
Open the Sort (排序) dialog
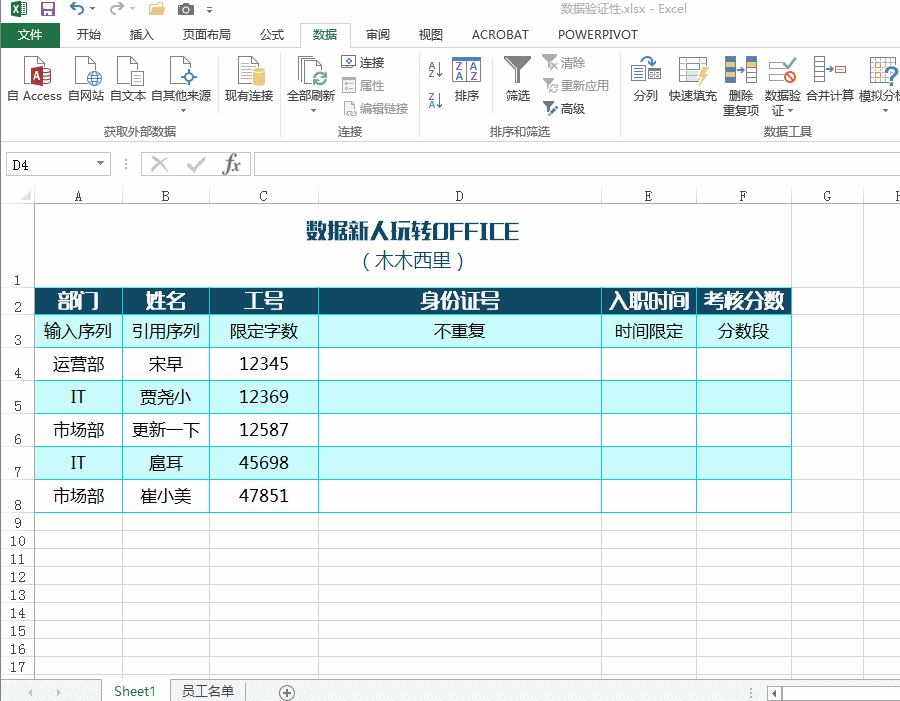[466, 79]
